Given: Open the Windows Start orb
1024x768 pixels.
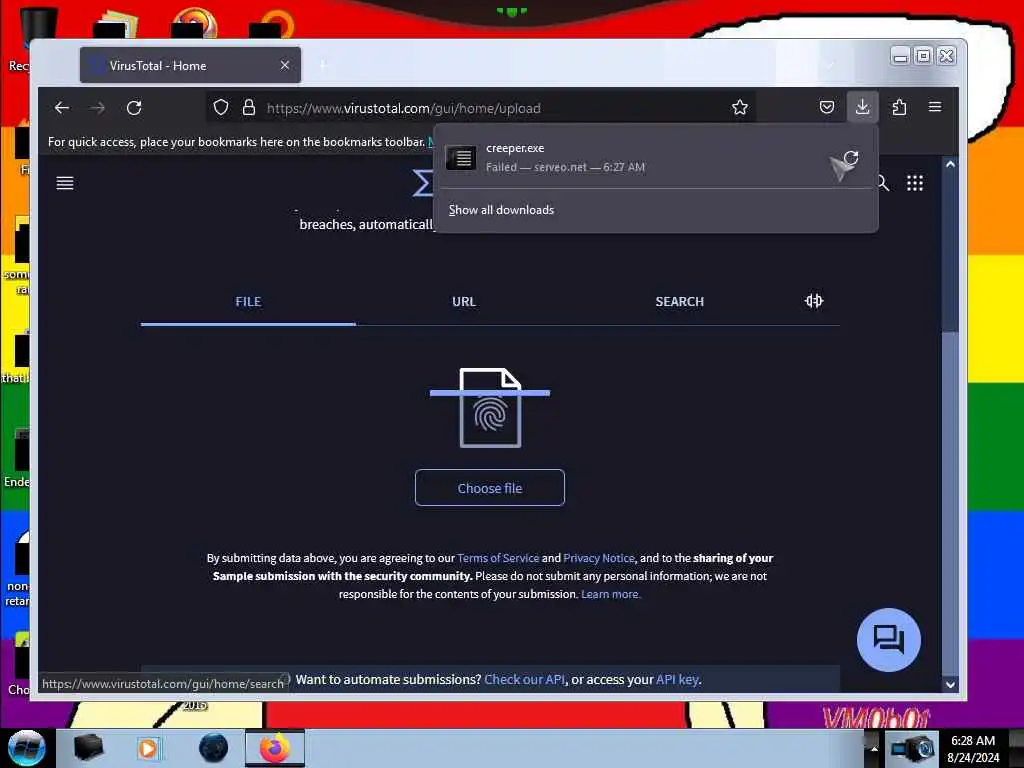Looking at the screenshot, I should [x=26, y=748].
